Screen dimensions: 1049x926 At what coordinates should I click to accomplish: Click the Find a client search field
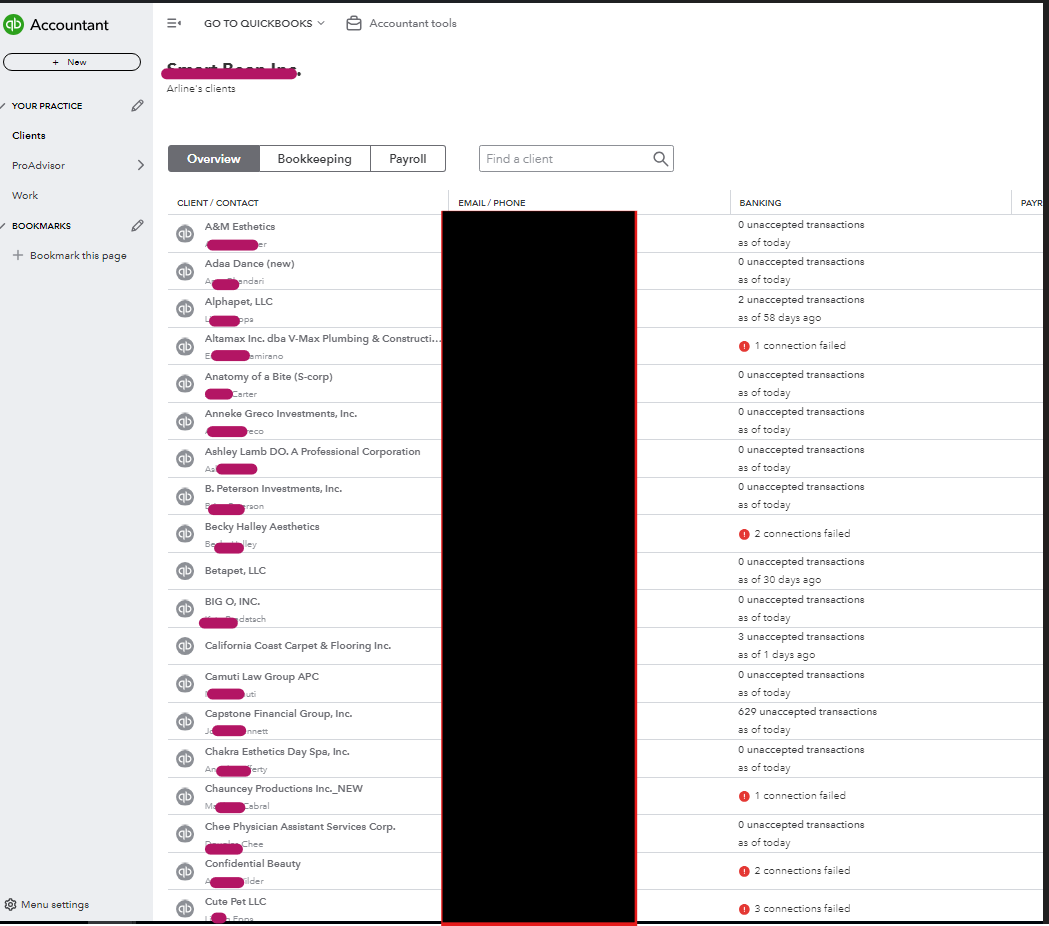(x=576, y=159)
